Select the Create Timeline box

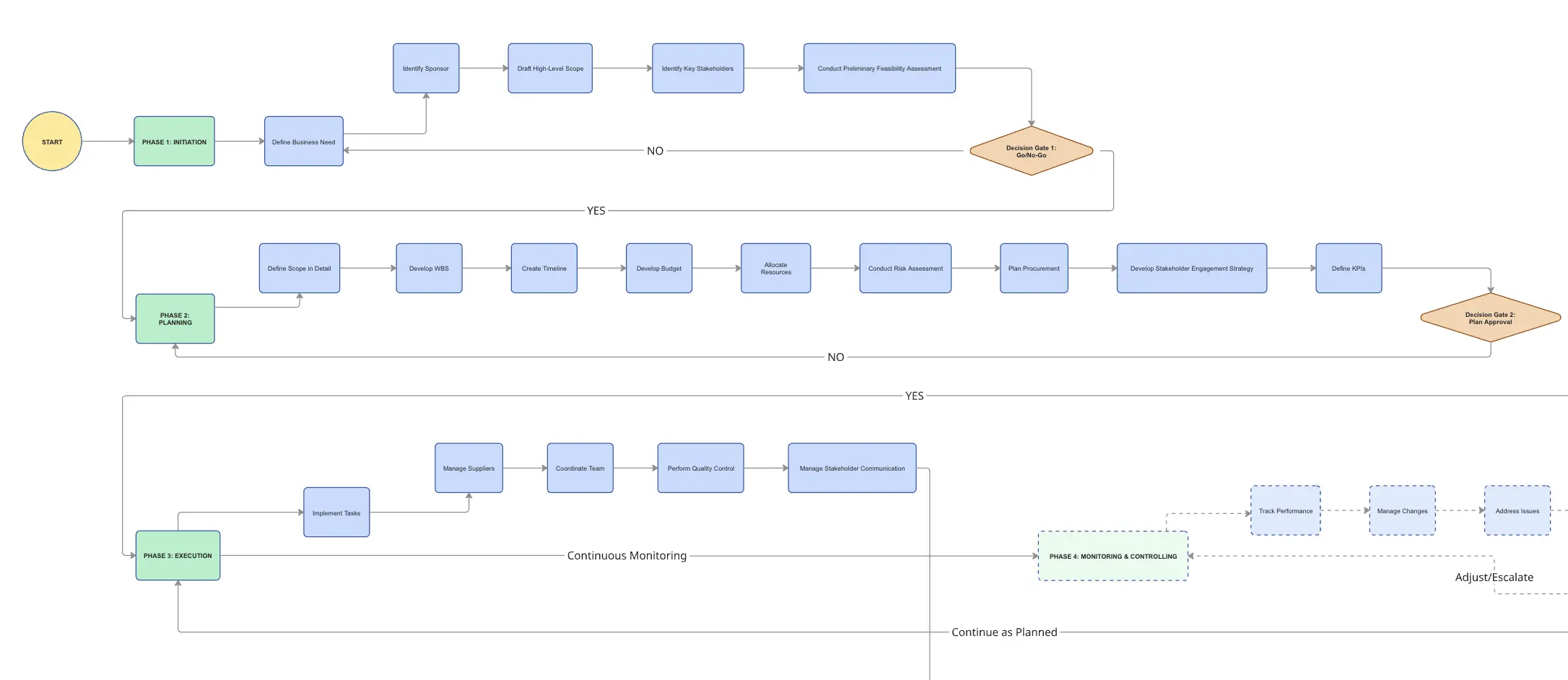pyautogui.click(x=544, y=269)
